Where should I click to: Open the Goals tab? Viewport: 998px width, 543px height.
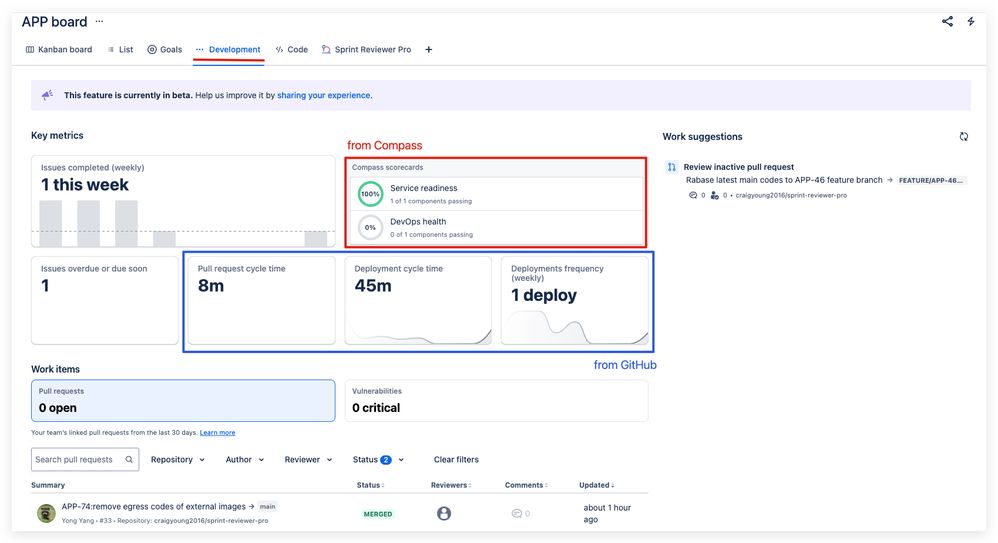click(165, 49)
